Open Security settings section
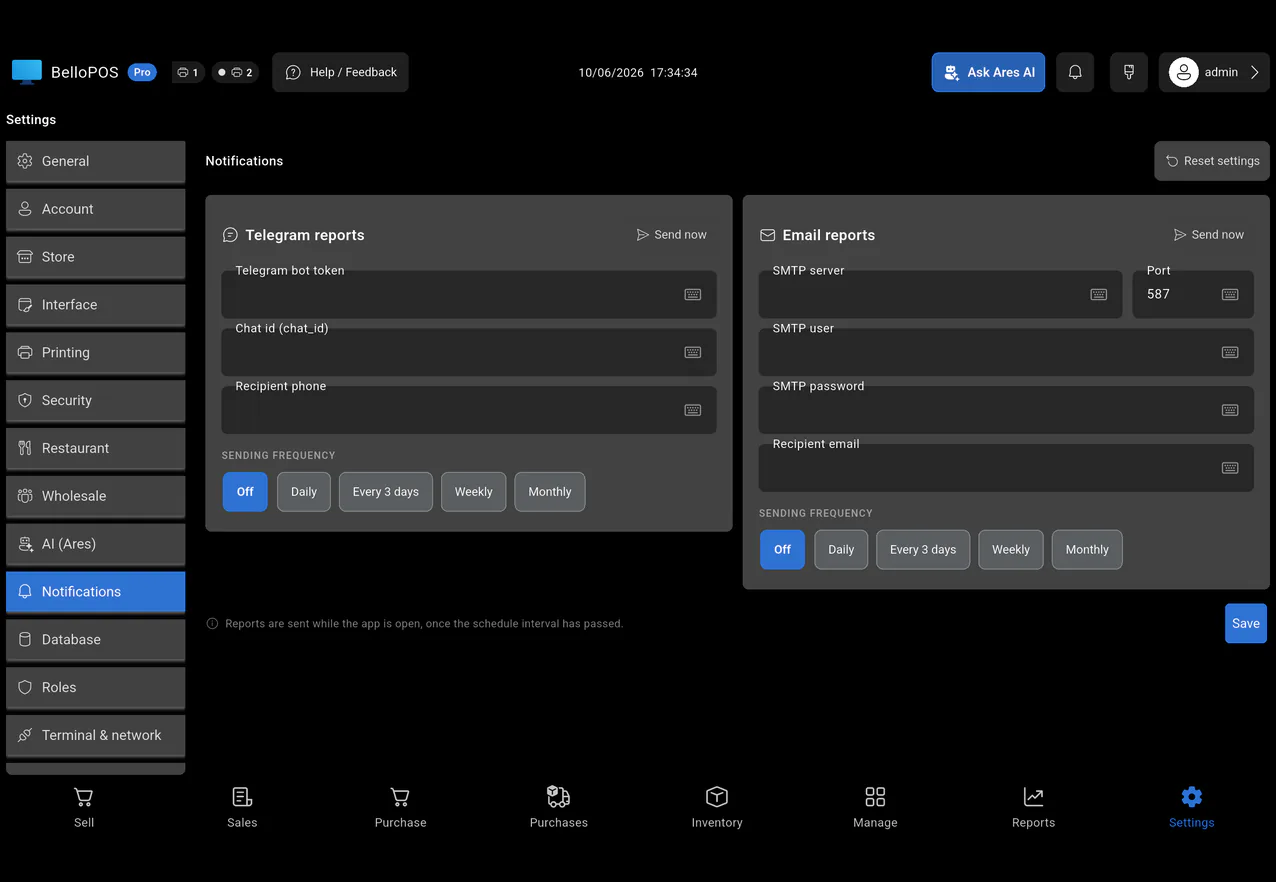This screenshot has height=882, width=1276. coord(96,400)
